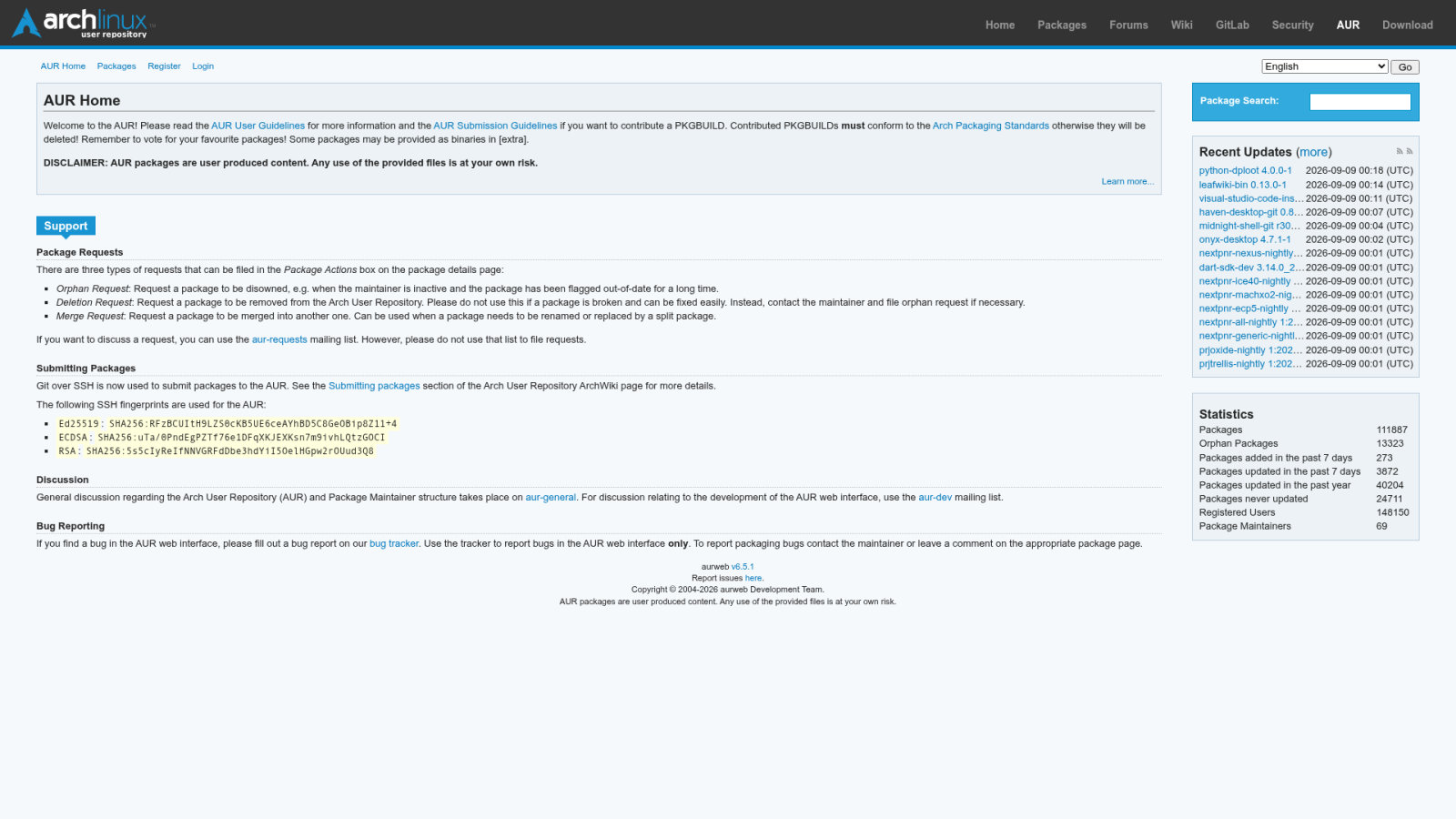Open the nextpnr-nexus-nightly package link

tap(1251, 253)
